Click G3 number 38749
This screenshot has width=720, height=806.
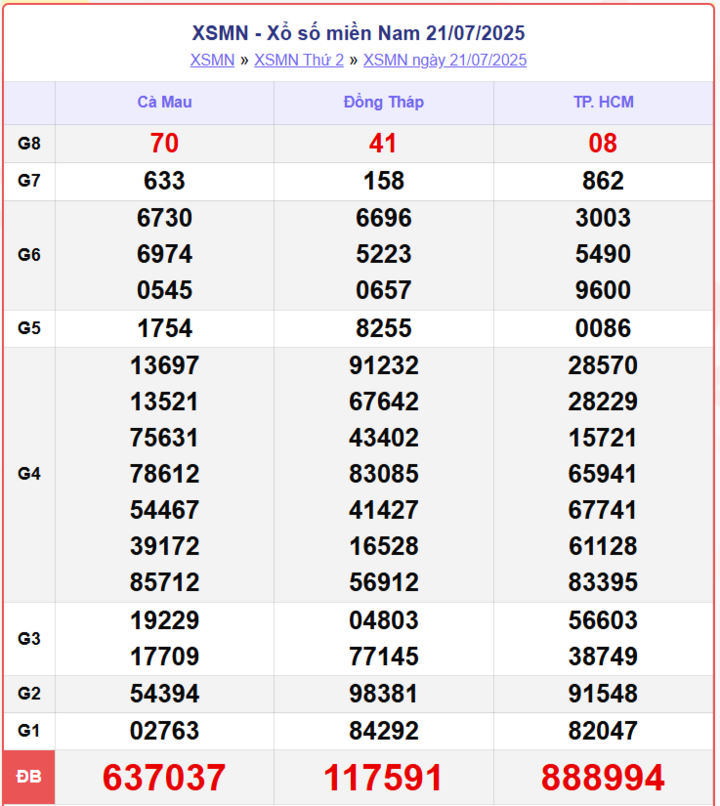click(x=603, y=656)
